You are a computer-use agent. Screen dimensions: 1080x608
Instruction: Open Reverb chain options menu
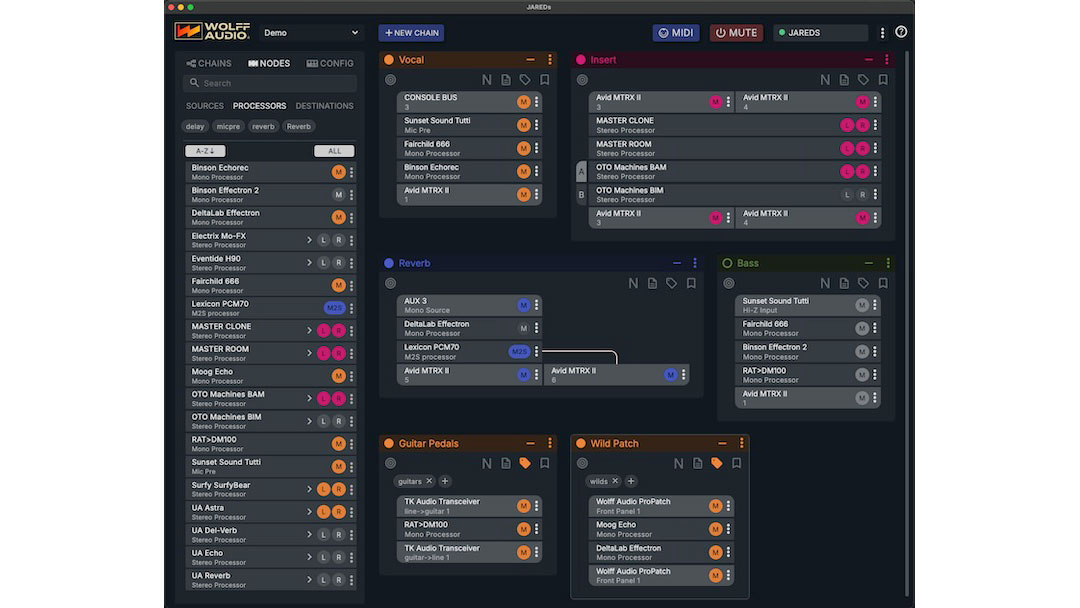coord(695,263)
